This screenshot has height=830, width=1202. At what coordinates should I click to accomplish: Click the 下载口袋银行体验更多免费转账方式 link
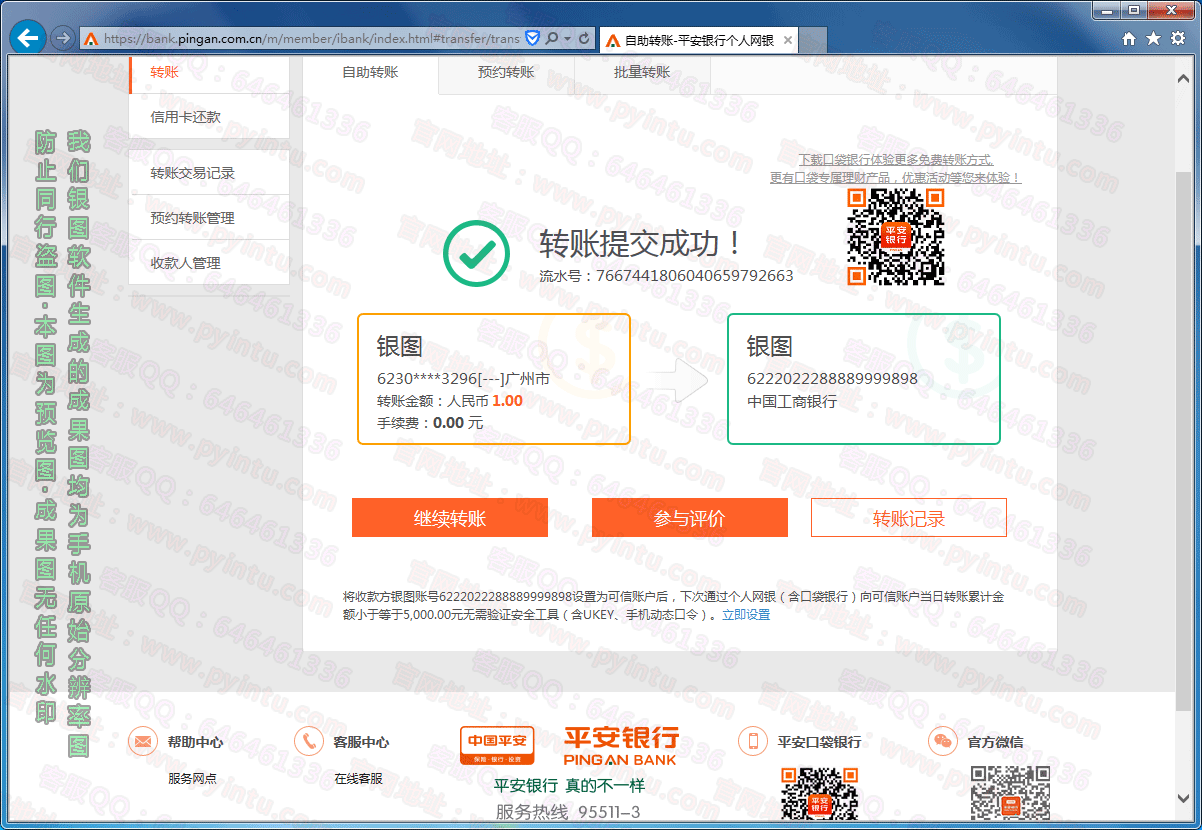(895, 160)
